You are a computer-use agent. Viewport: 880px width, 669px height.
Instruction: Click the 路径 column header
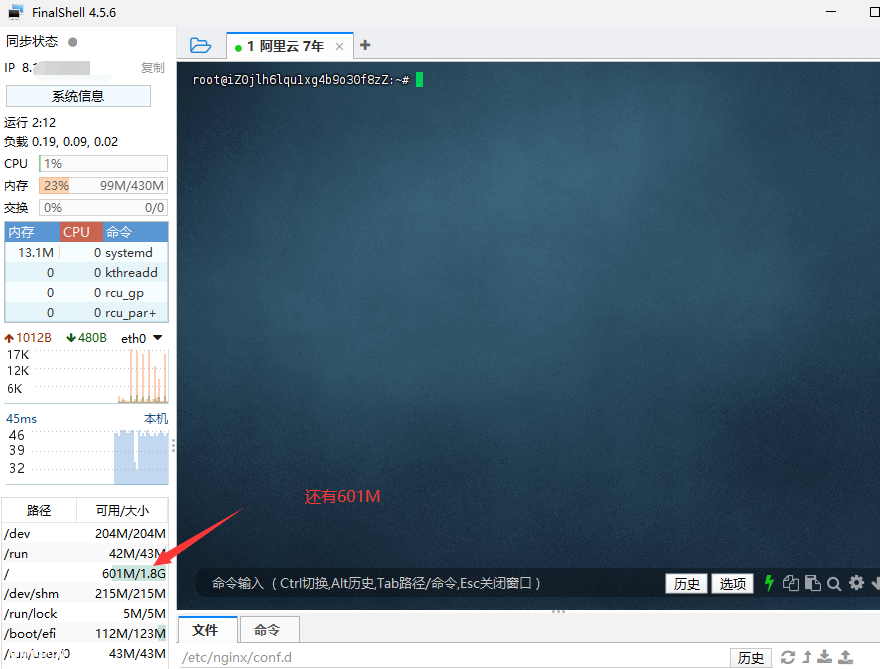39,510
